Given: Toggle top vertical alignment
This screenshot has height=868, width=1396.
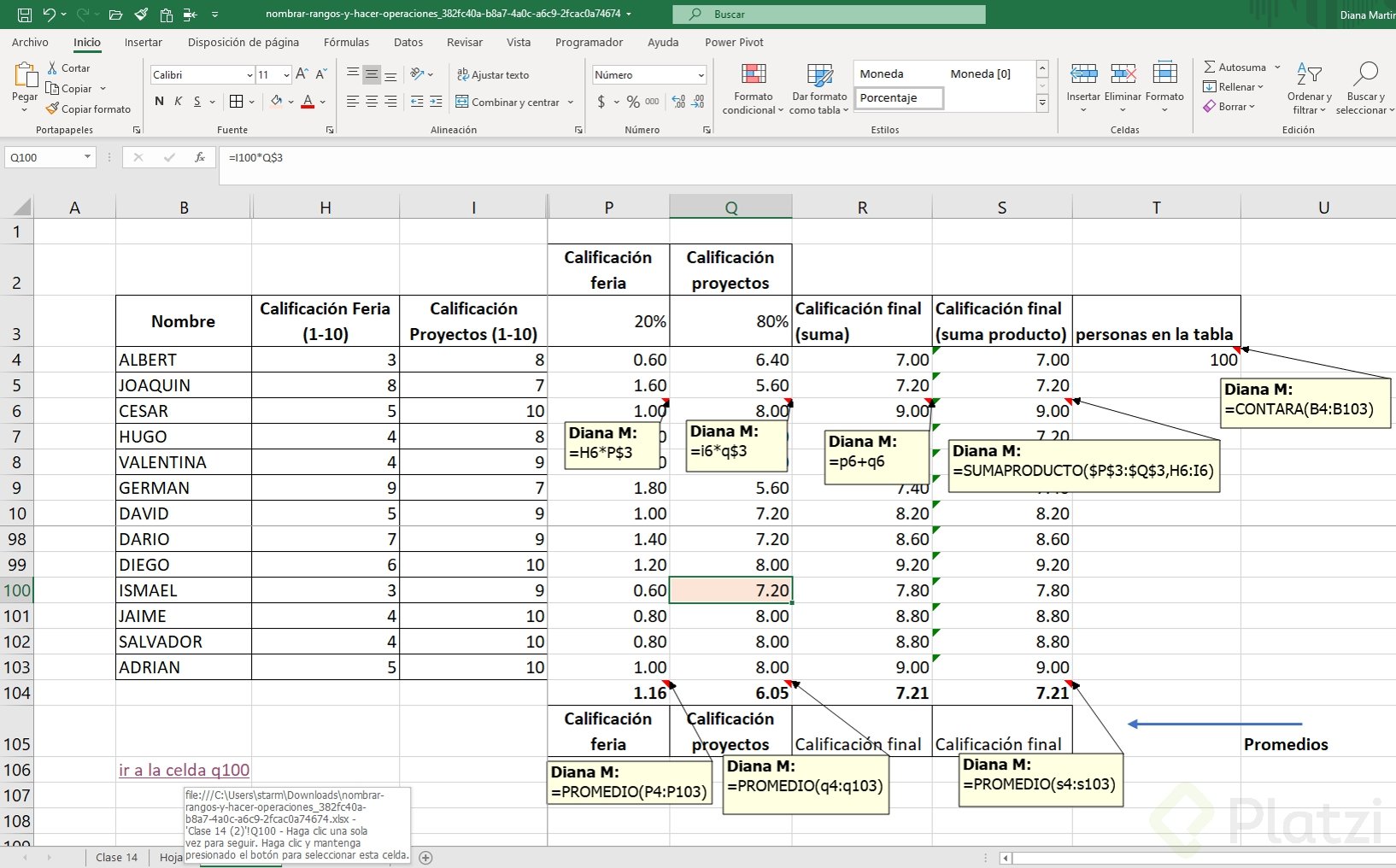Looking at the screenshot, I should pyautogui.click(x=353, y=74).
